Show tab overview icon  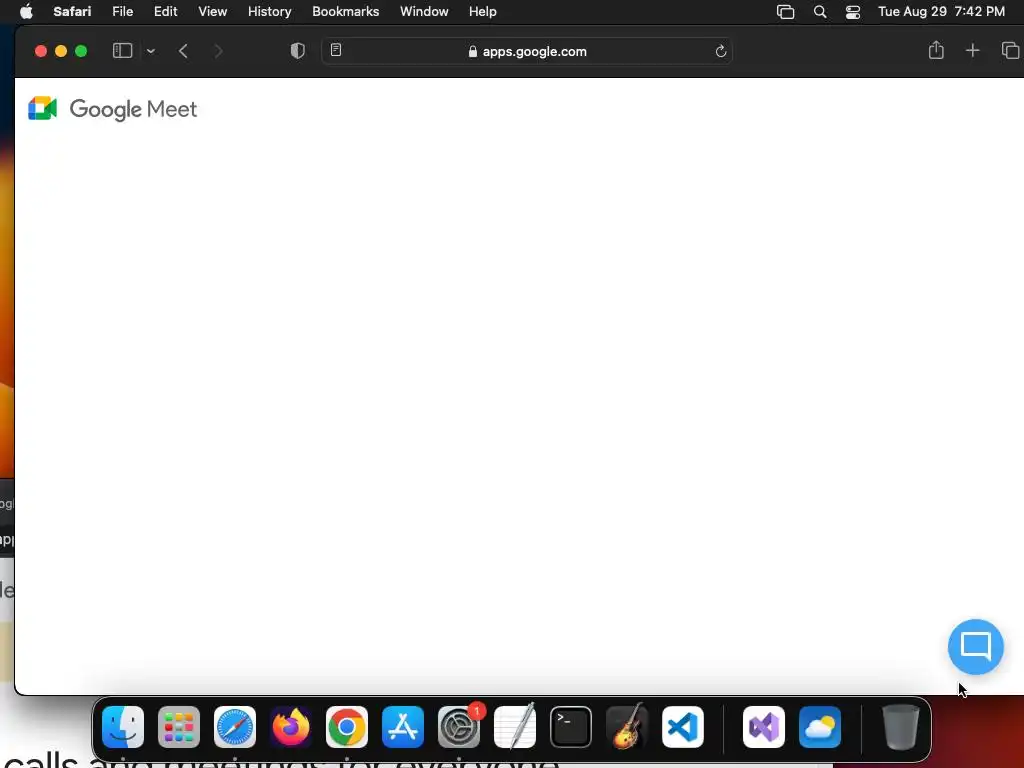click(x=1010, y=50)
